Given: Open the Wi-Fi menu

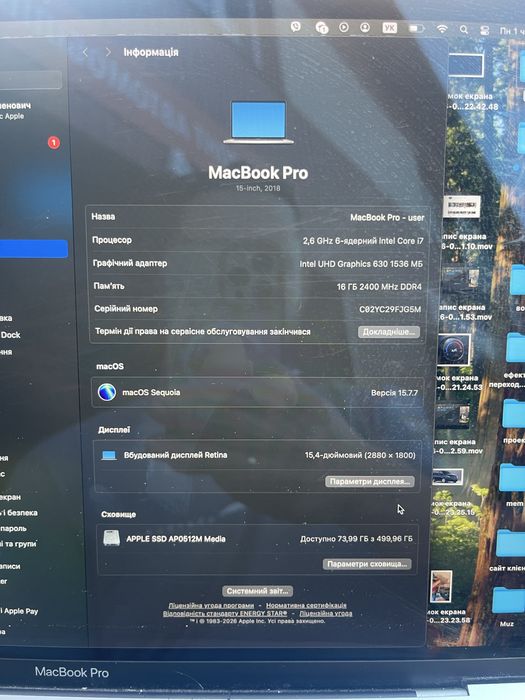Looking at the screenshot, I should 442,29.
